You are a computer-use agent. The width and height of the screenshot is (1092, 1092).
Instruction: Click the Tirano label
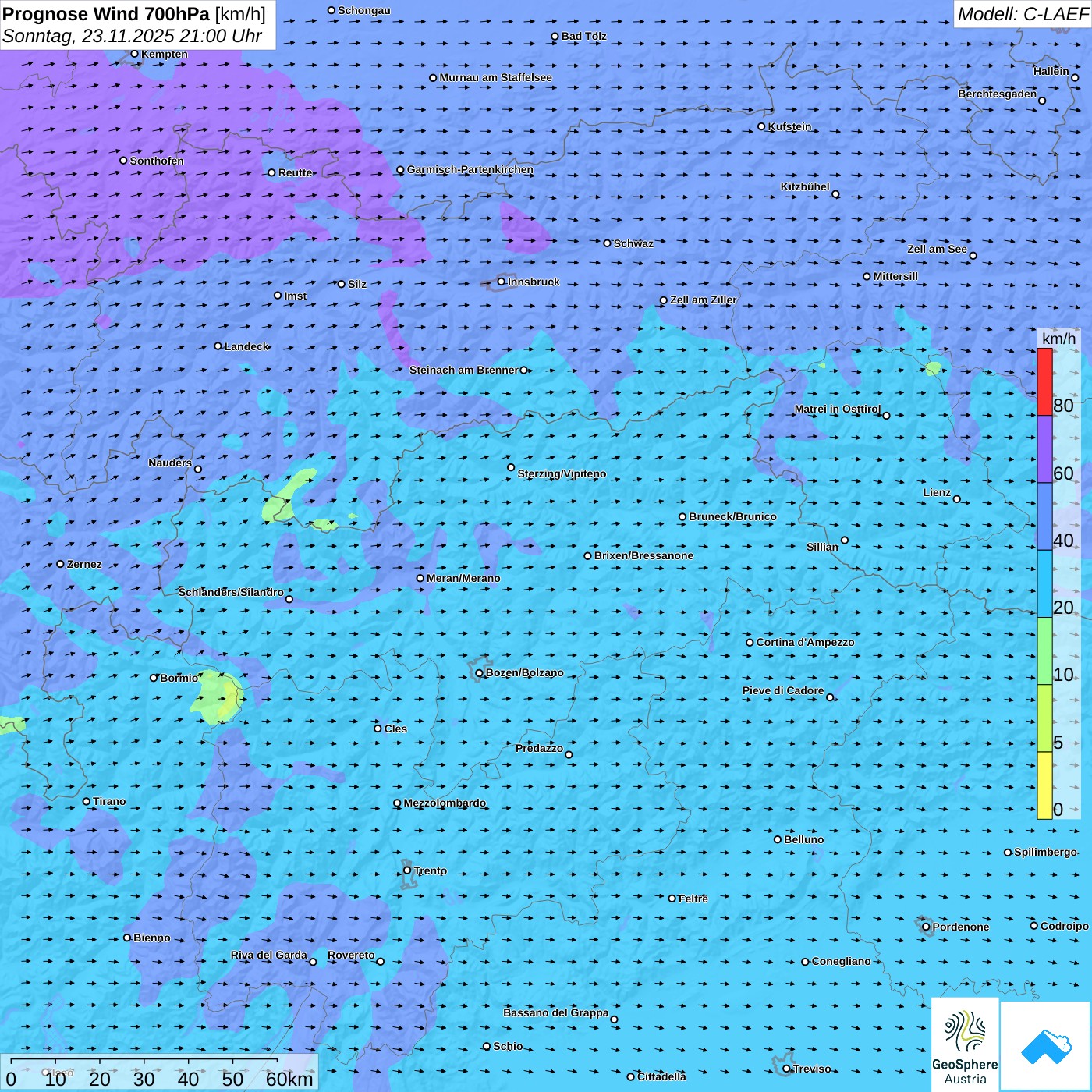point(108,801)
